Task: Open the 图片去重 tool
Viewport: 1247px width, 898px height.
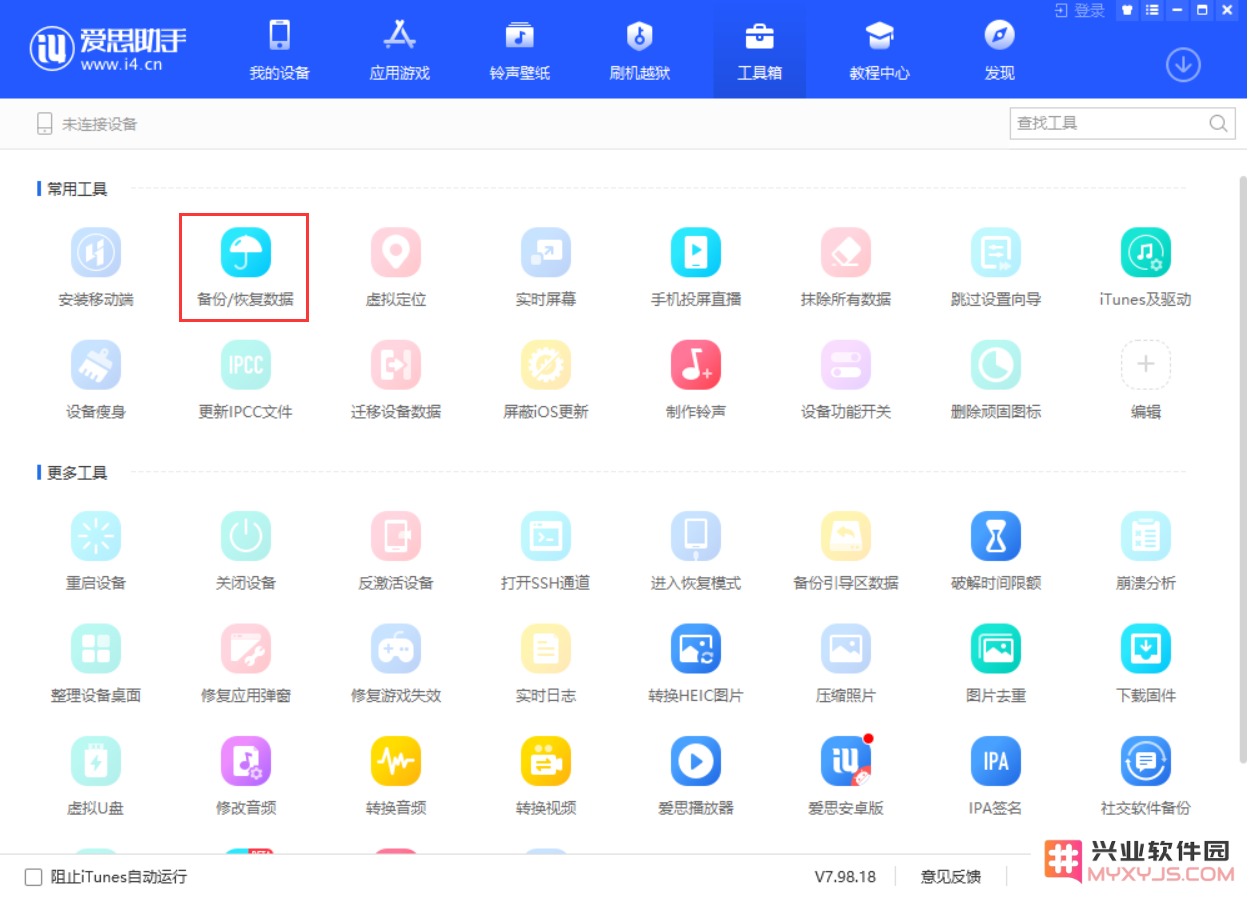Action: (x=996, y=663)
